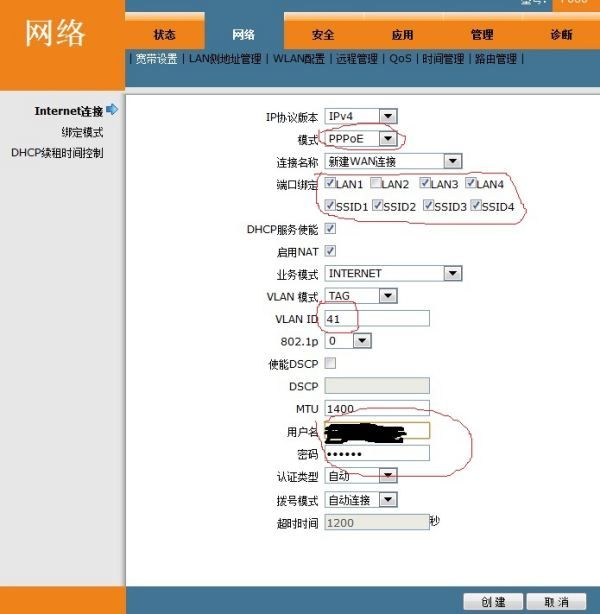
Task: Select the 网络 tab
Action: point(244,35)
